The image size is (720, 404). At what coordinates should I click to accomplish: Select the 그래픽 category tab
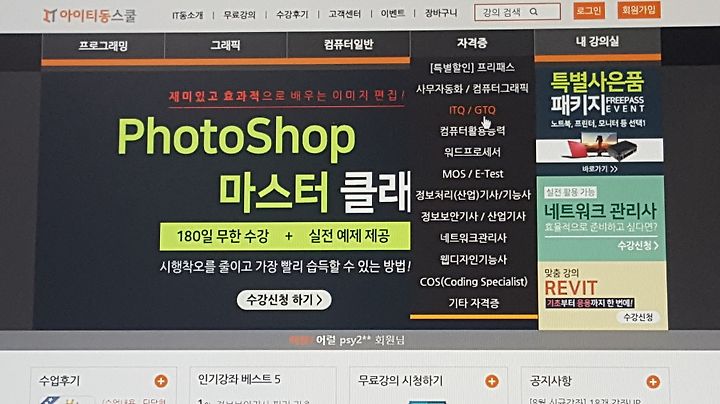point(225,45)
